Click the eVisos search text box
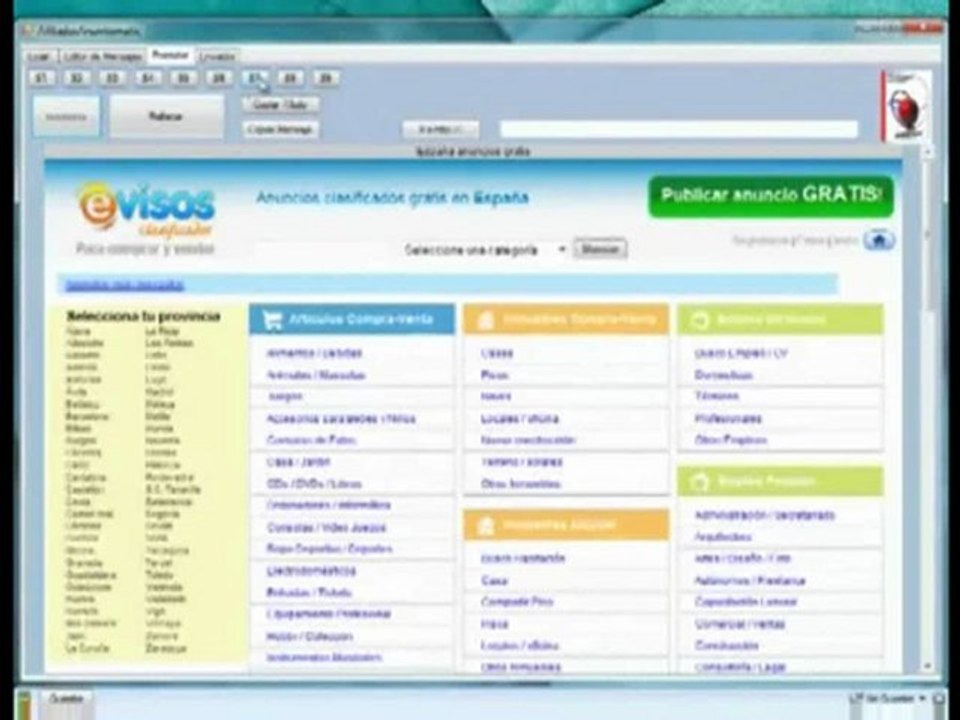Image resolution: width=960 pixels, height=720 pixels. coord(322,250)
